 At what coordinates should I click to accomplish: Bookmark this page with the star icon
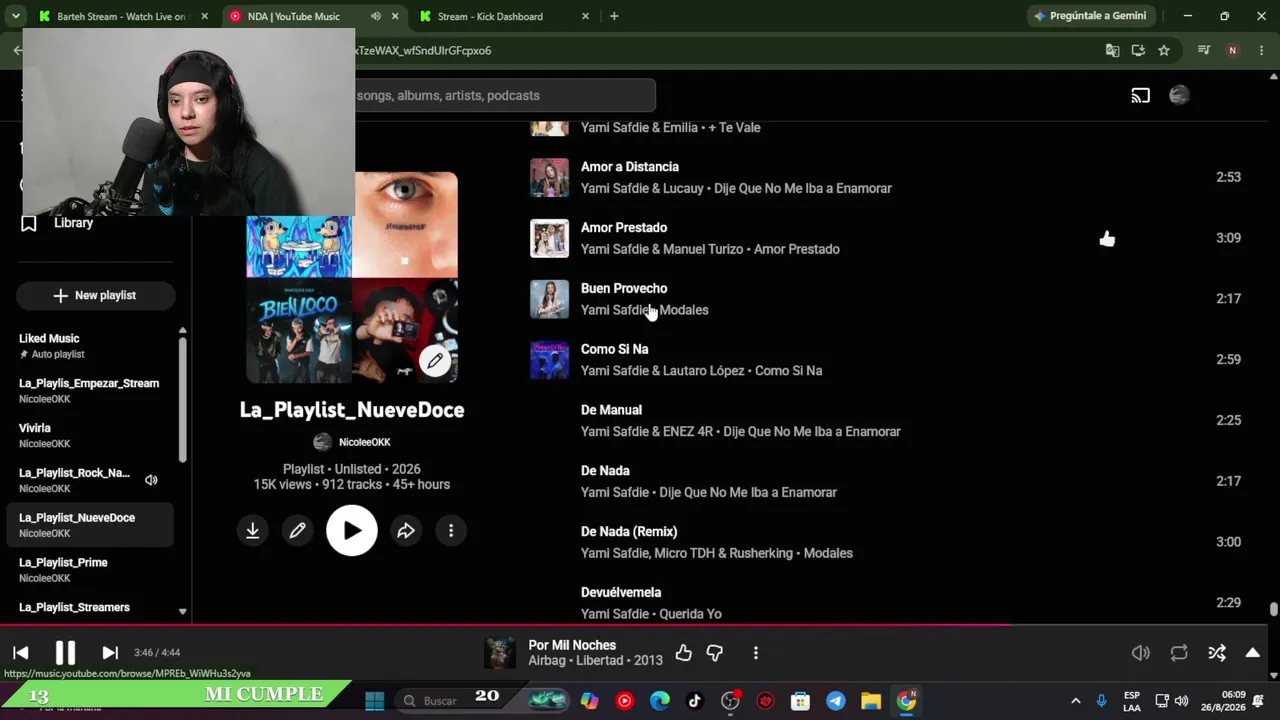1164,51
